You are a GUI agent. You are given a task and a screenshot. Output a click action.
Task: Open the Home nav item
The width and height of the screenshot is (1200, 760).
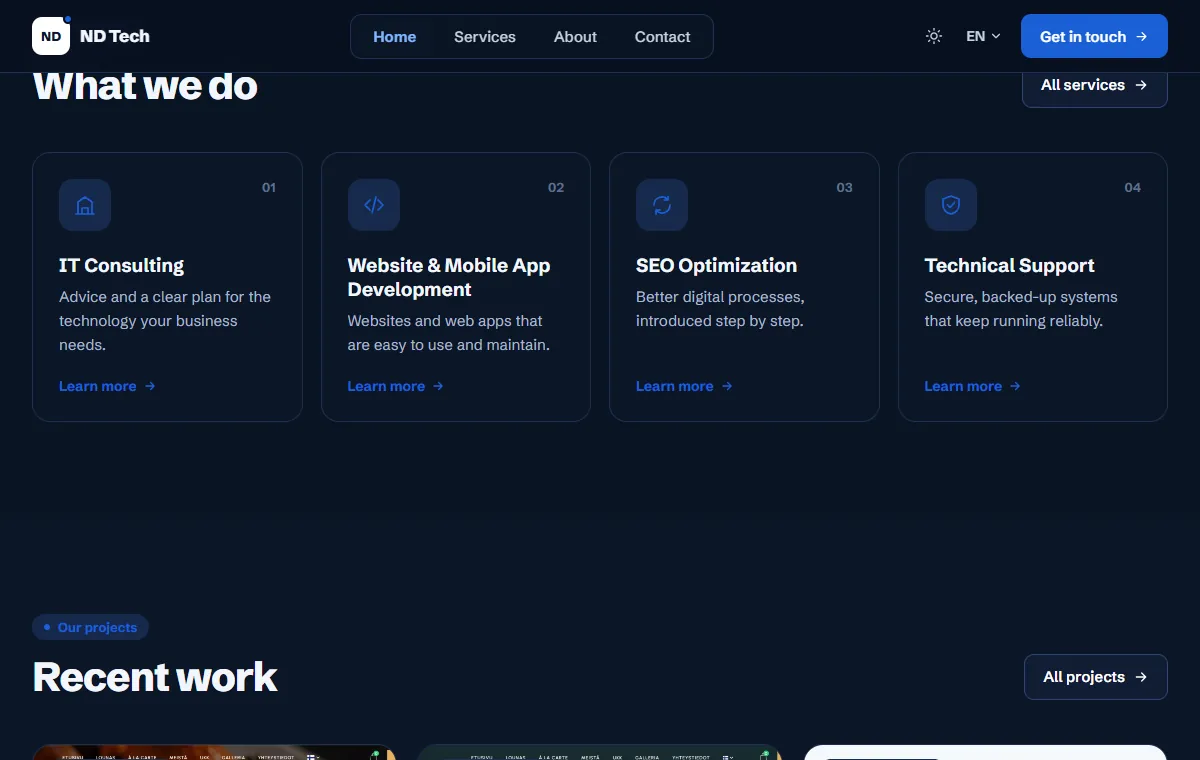click(x=395, y=37)
